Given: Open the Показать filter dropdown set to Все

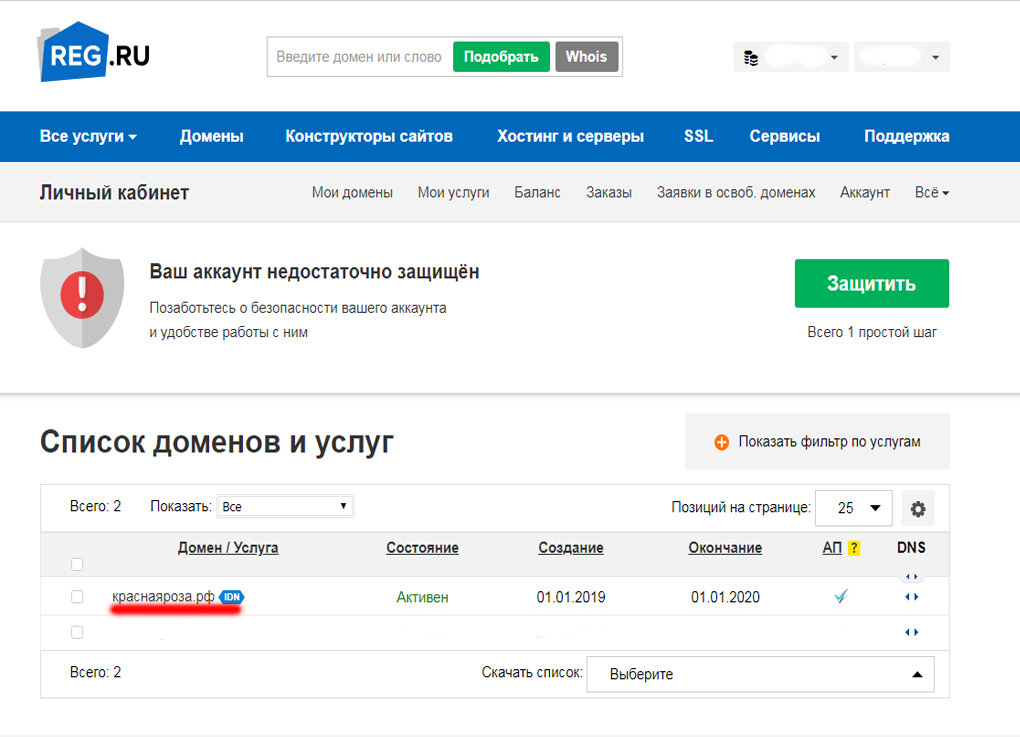Looking at the screenshot, I should pyautogui.click(x=285, y=507).
